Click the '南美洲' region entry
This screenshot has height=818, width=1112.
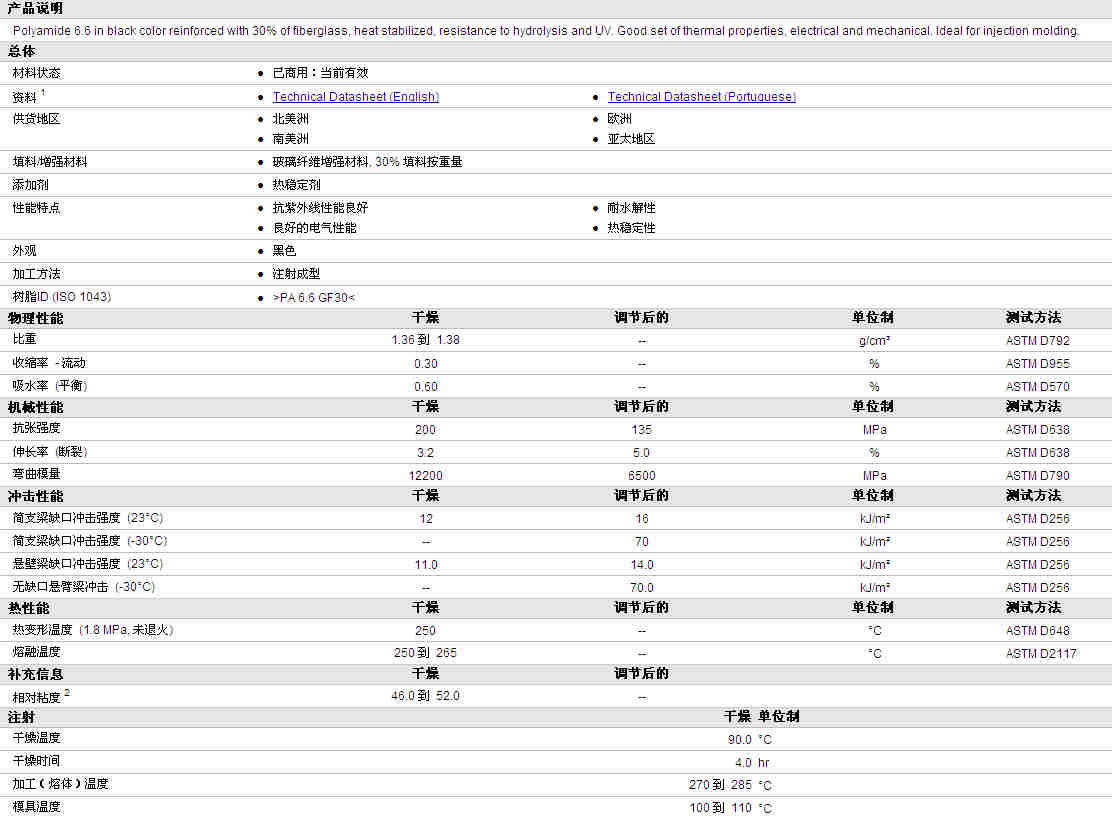tap(290, 138)
